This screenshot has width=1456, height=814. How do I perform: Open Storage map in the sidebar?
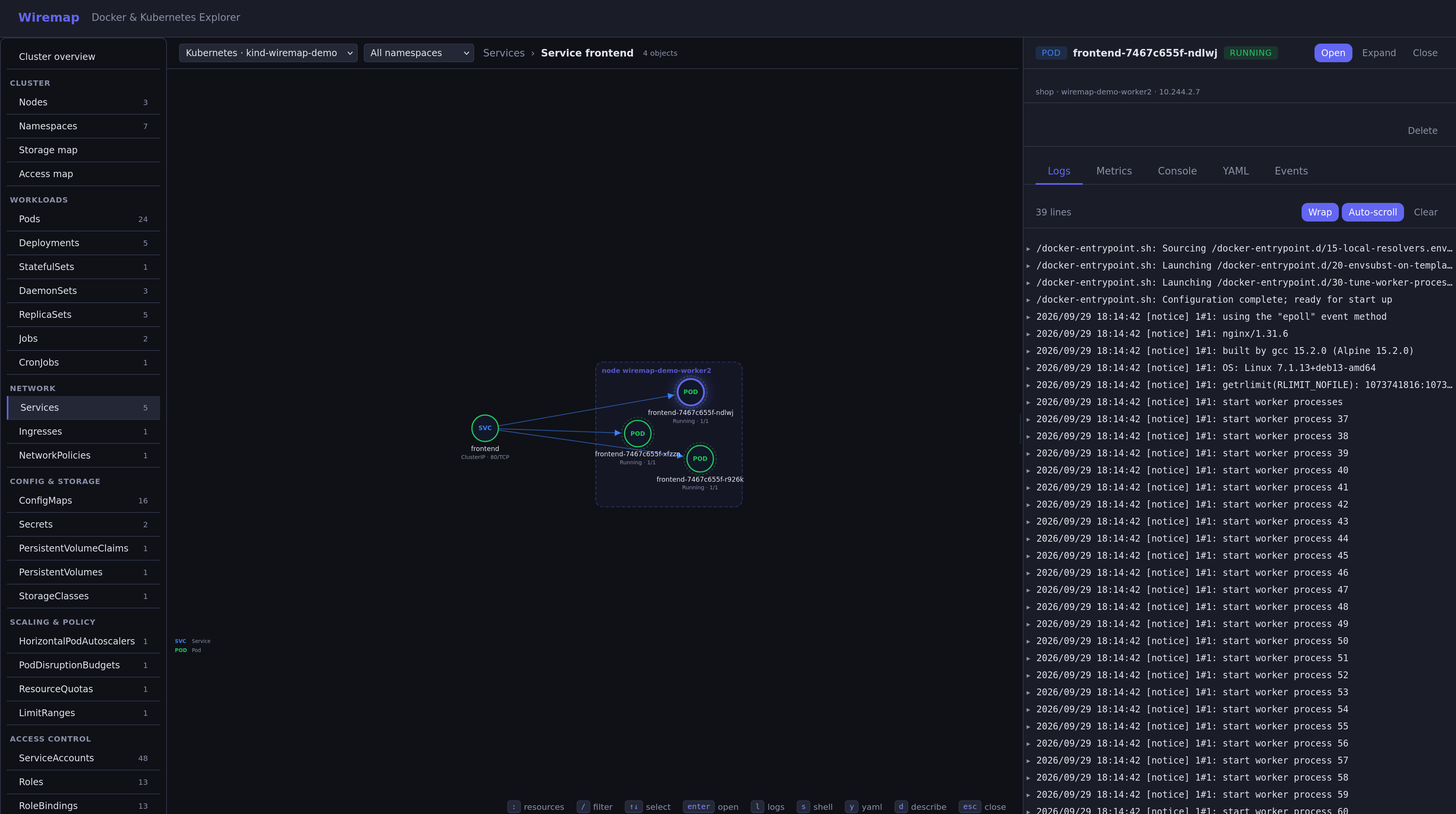[x=83, y=150]
